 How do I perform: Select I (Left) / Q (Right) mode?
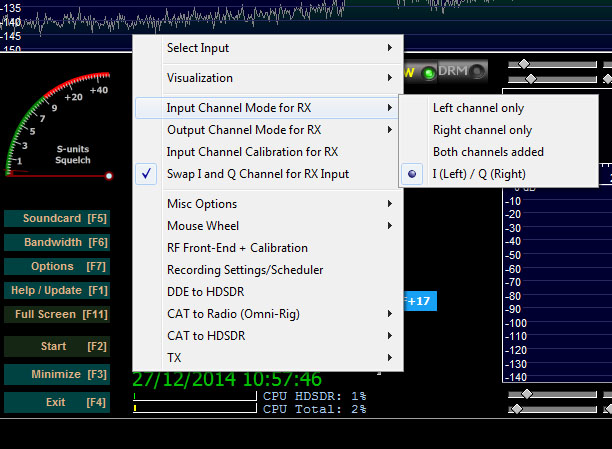click(x=498, y=174)
